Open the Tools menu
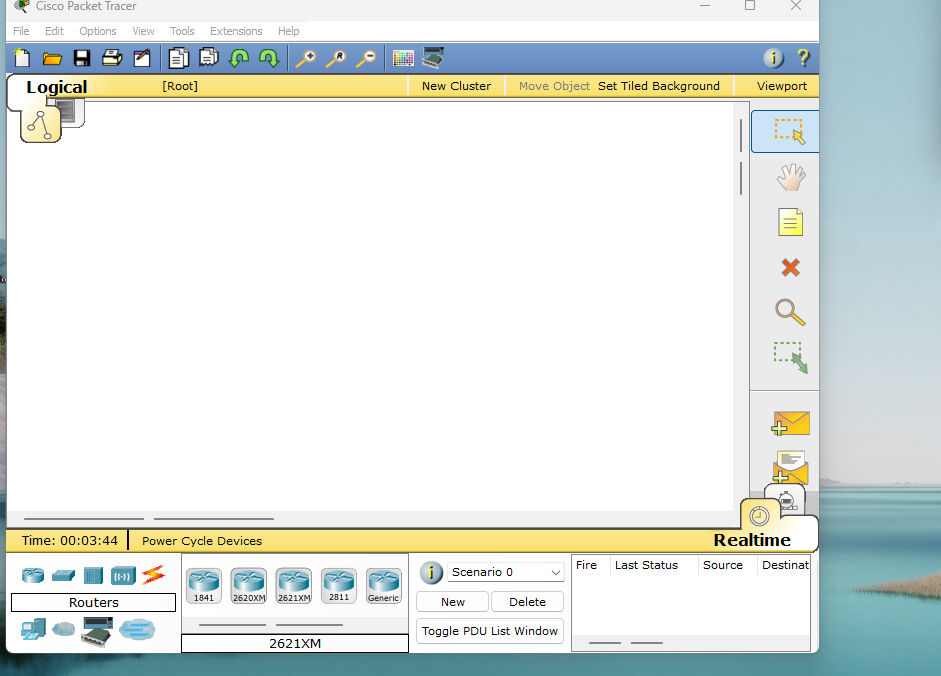 click(182, 31)
